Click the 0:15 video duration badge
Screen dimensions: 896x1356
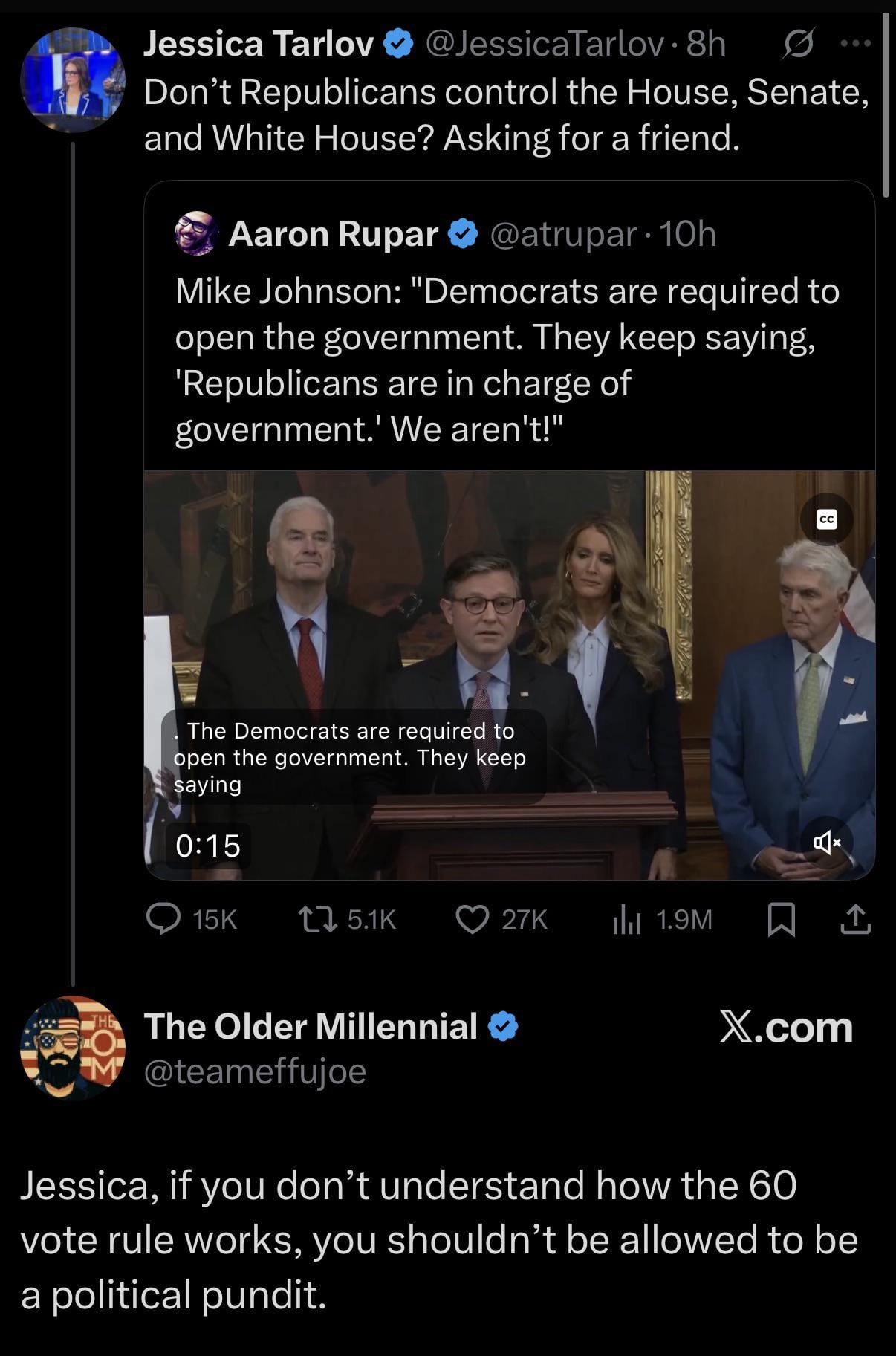click(x=207, y=846)
